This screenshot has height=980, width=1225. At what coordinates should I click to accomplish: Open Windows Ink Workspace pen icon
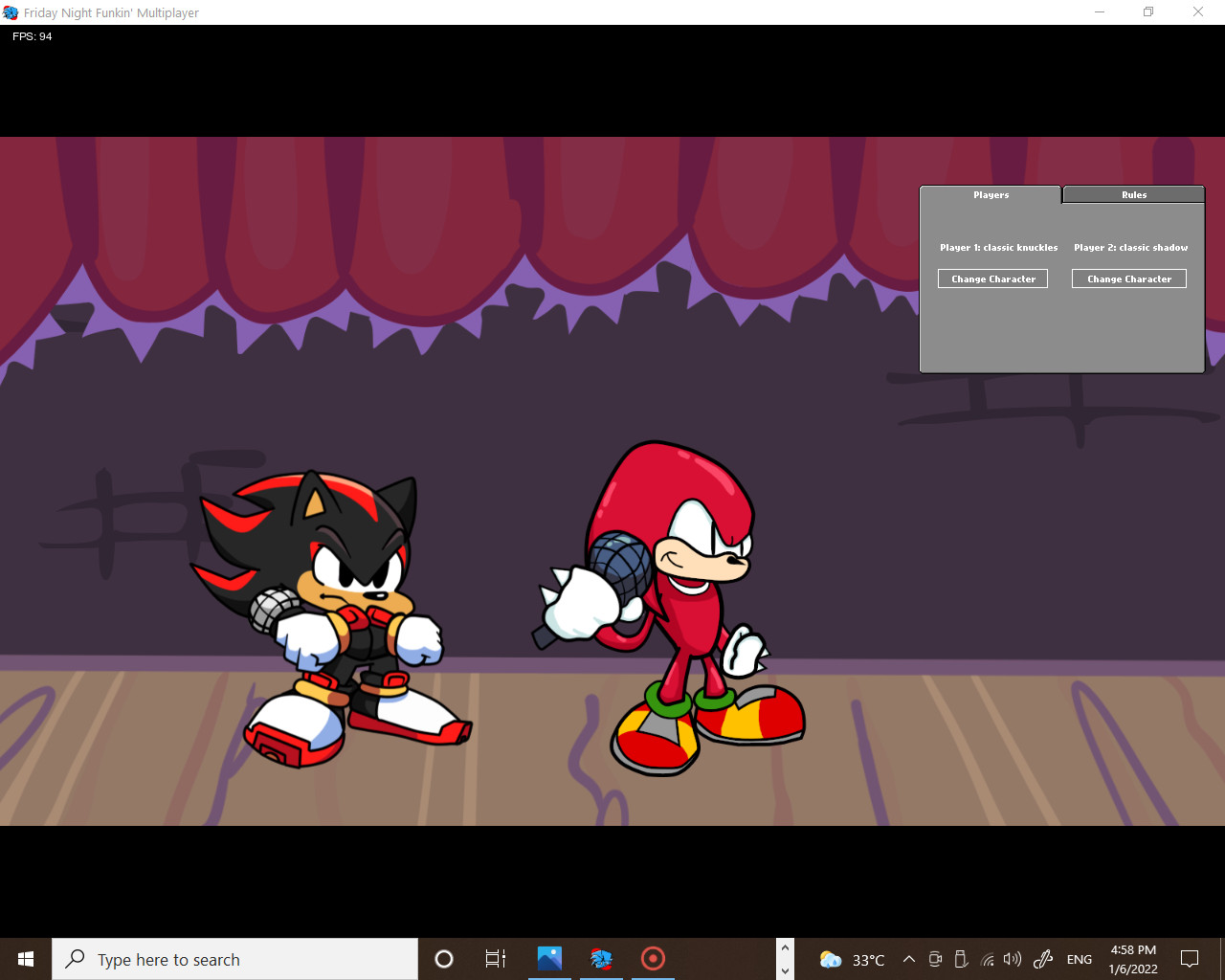[1042, 959]
